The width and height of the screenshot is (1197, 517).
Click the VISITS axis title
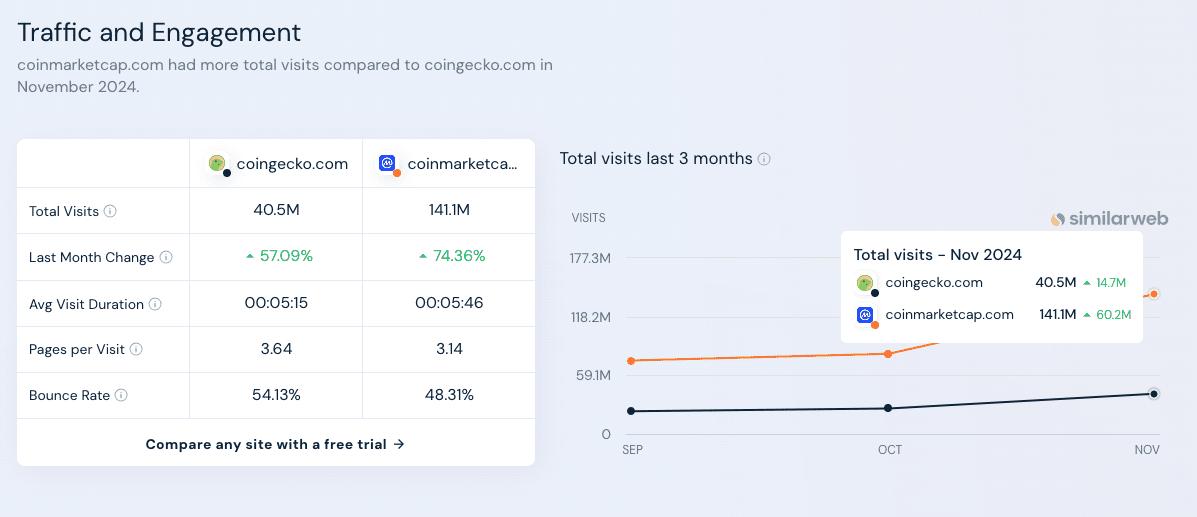(x=589, y=218)
